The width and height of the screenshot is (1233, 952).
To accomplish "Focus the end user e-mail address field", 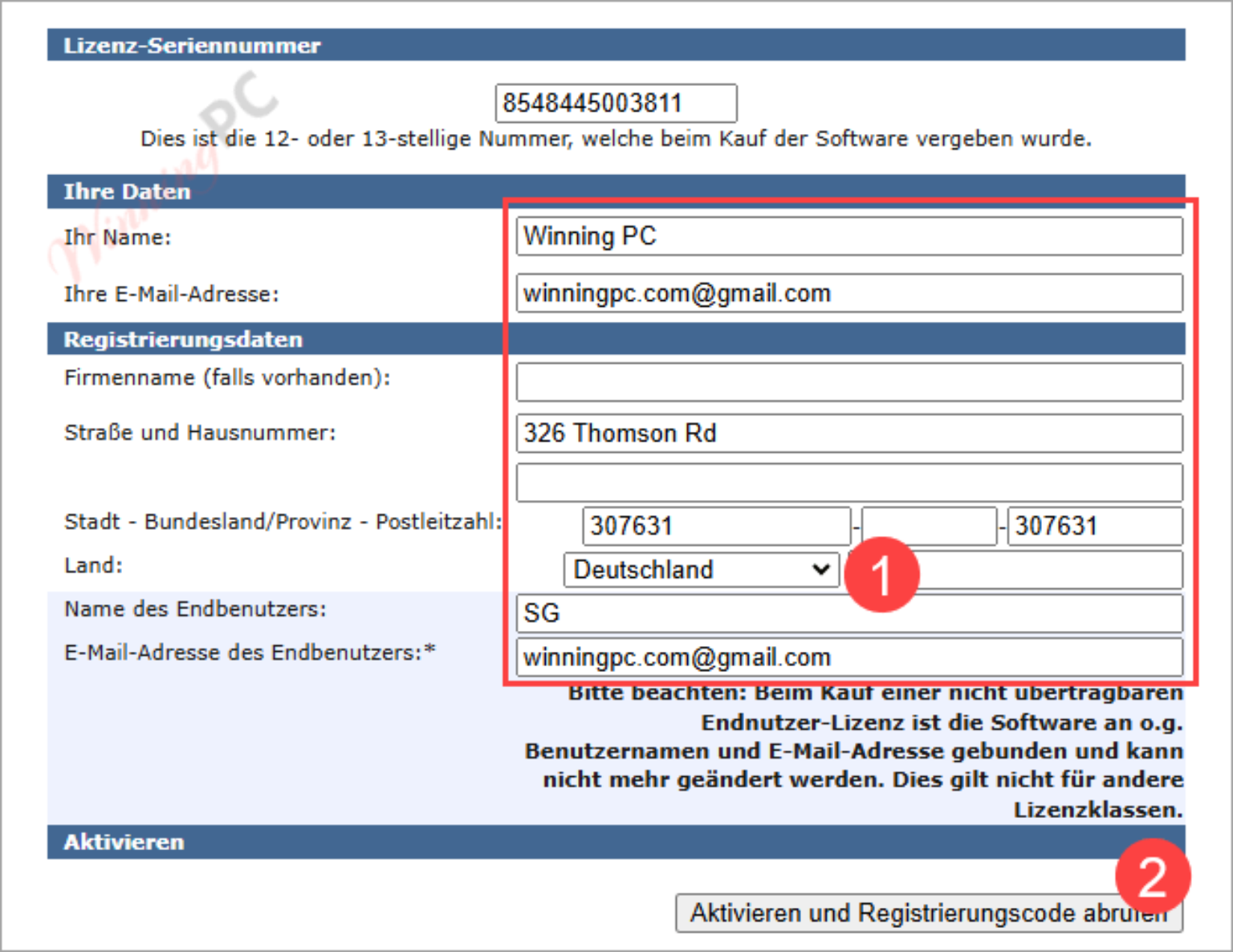I will tap(848, 657).
